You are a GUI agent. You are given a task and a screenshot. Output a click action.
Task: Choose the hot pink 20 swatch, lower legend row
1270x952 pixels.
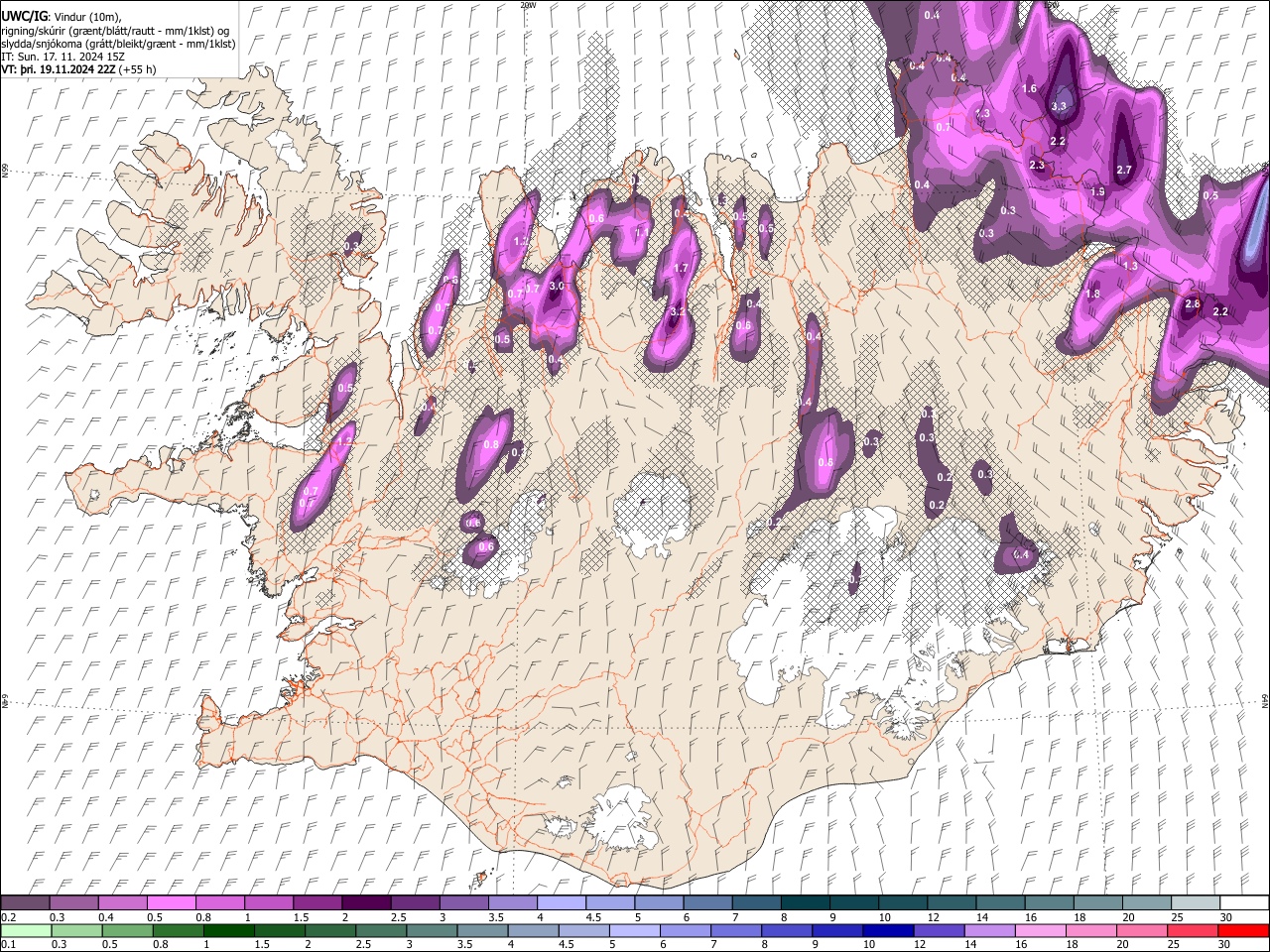[1141, 930]
